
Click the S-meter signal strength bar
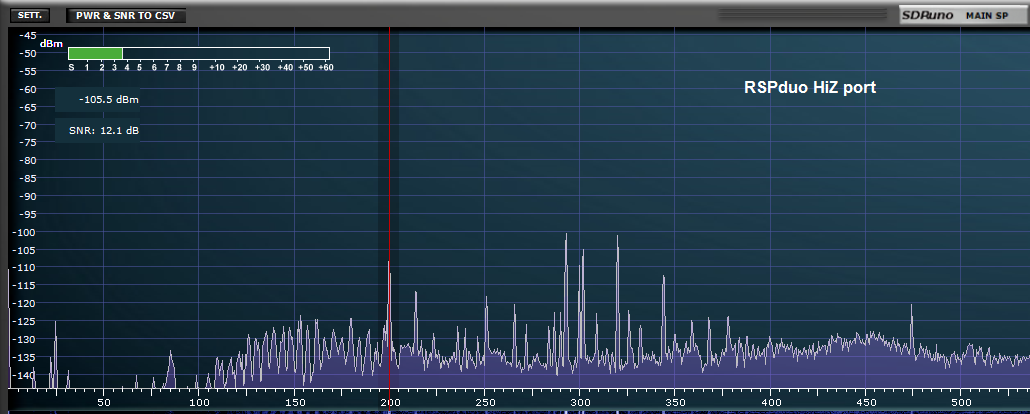(x=198, y=53)
